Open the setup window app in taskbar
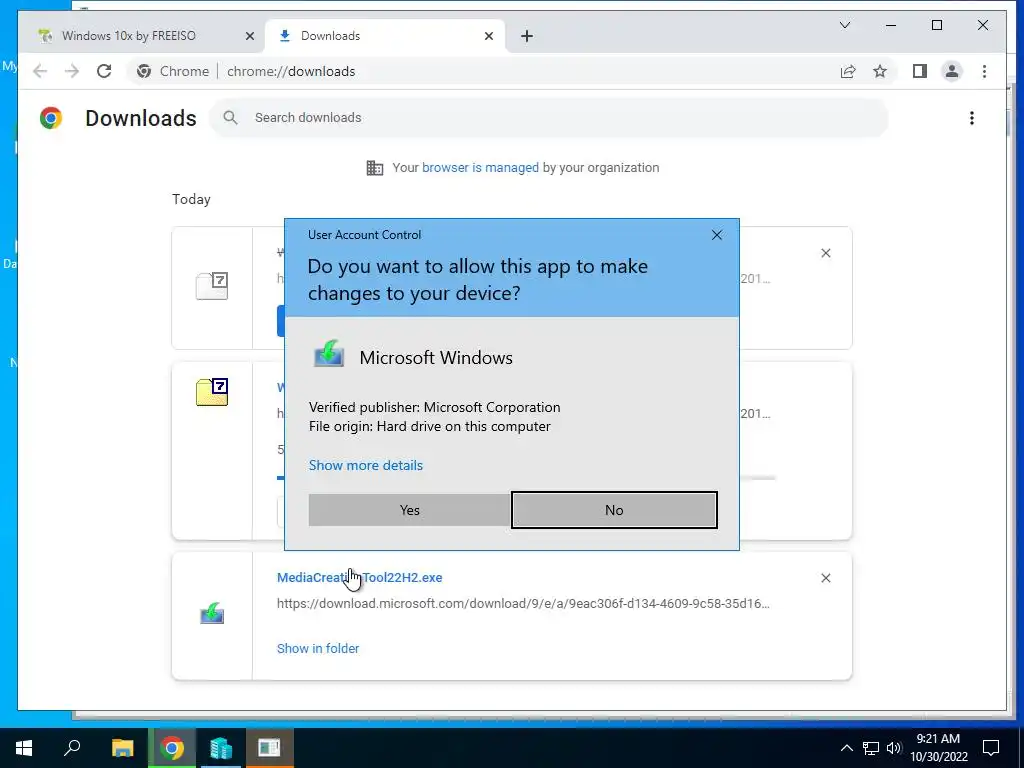1024x768 pixels. click(x=269, y=748)
